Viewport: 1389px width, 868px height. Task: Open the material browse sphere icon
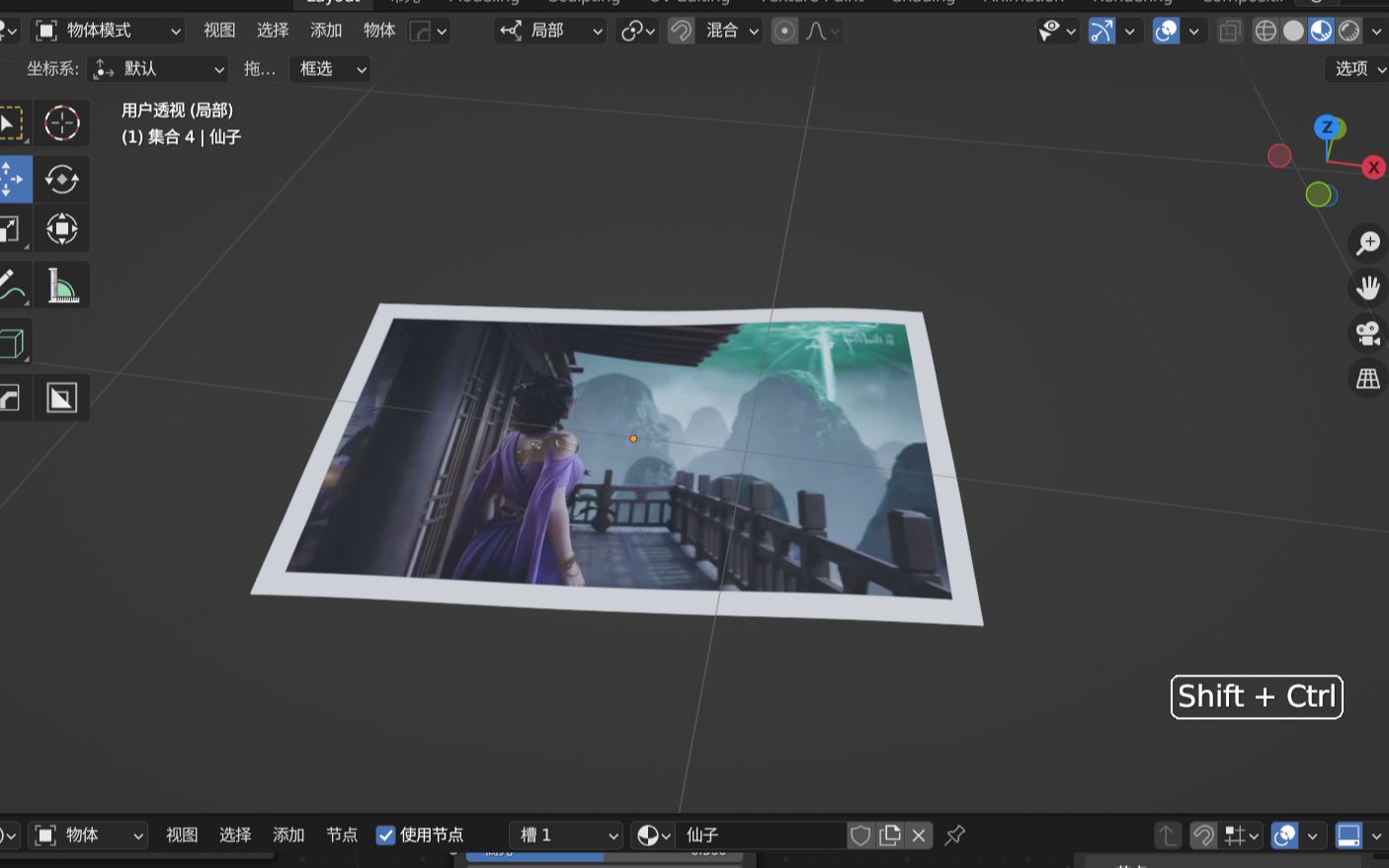point(653,835)
